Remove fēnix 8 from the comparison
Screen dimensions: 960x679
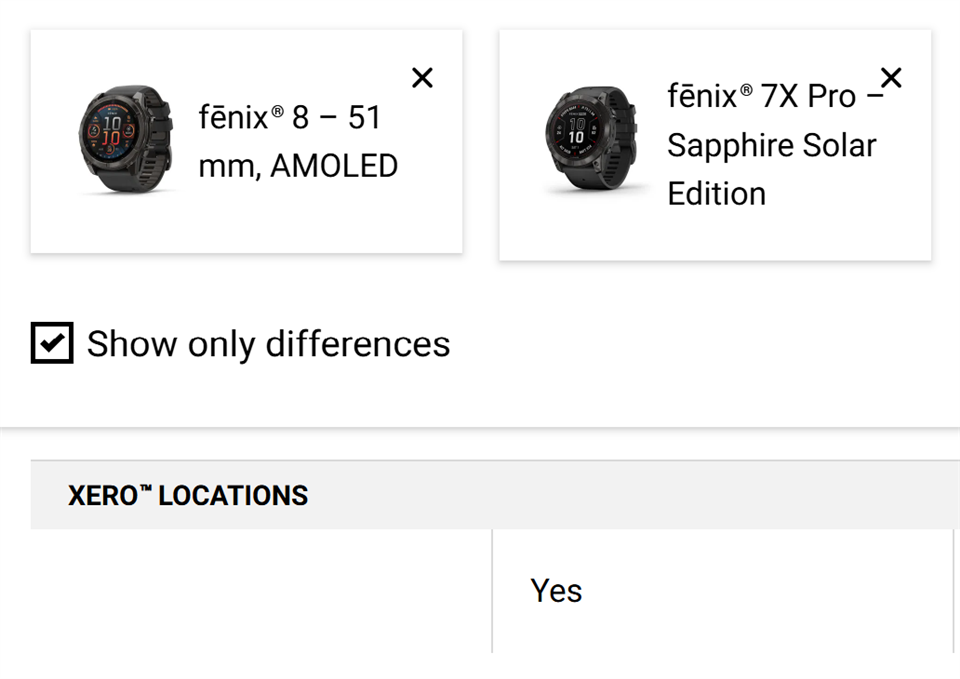coord(422,78)
